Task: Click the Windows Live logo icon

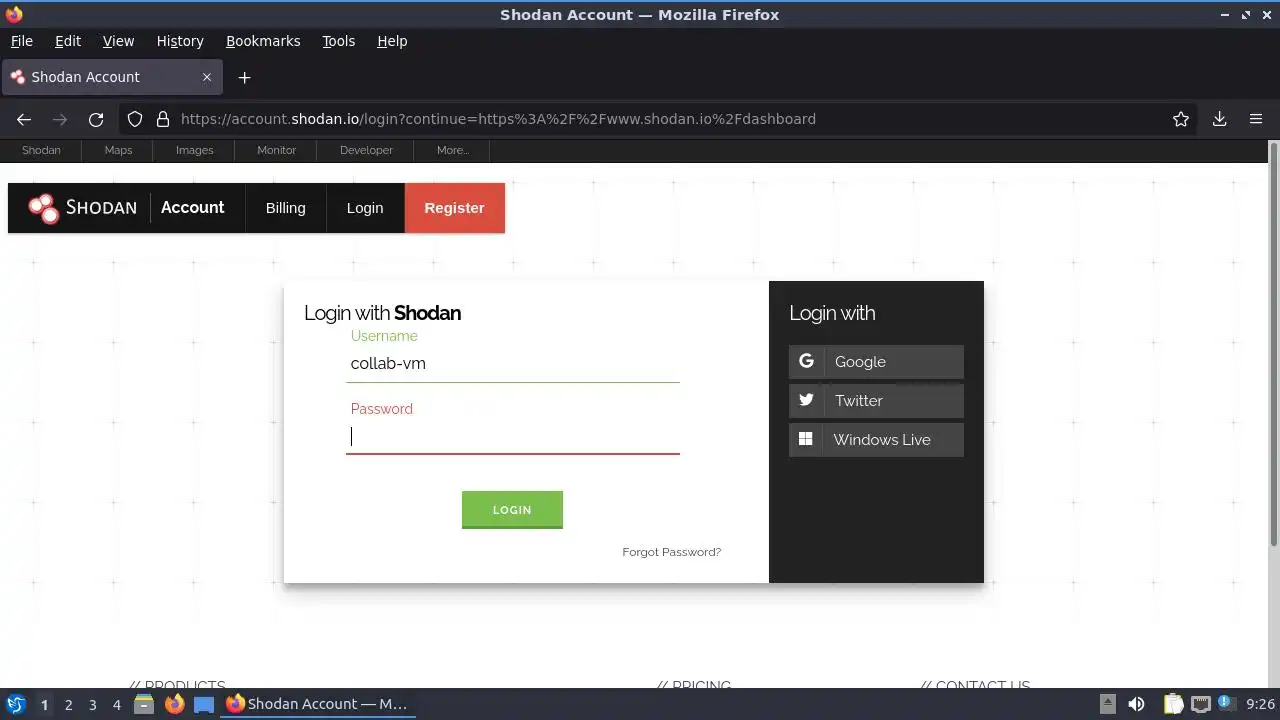Action: coord(805,439)
